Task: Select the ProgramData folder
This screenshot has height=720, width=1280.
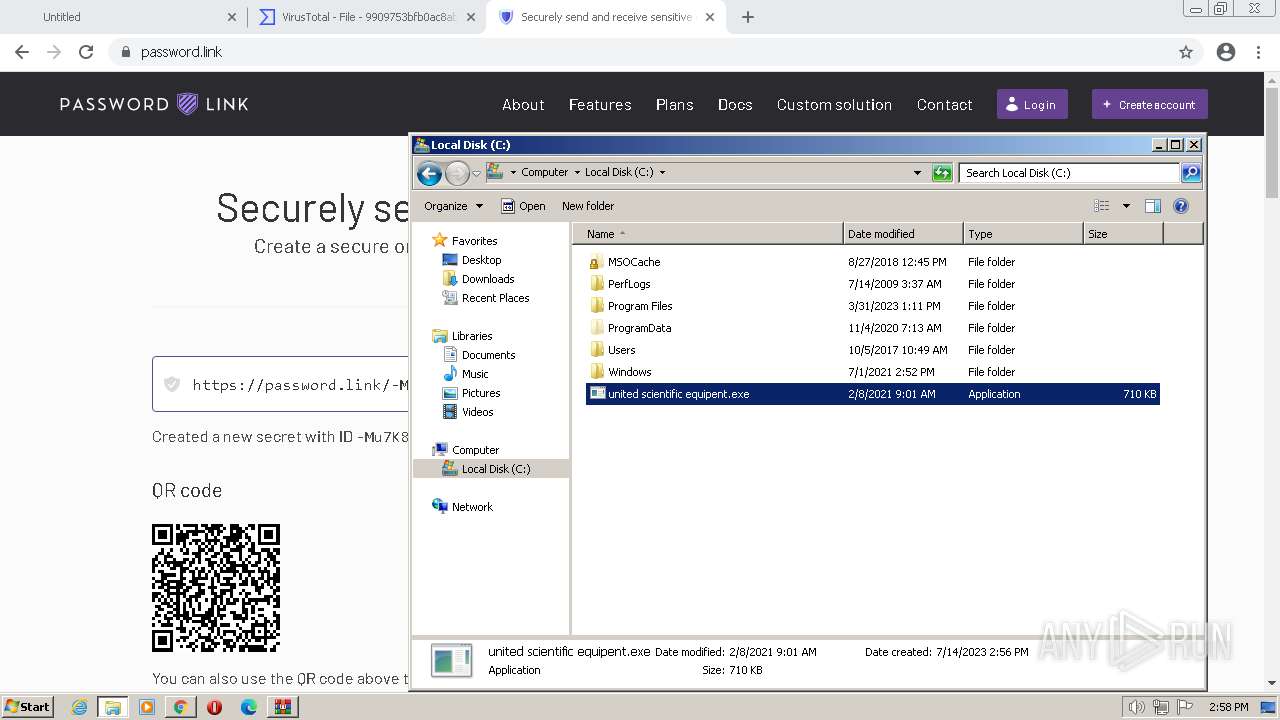Action: (x=639, y=328)
